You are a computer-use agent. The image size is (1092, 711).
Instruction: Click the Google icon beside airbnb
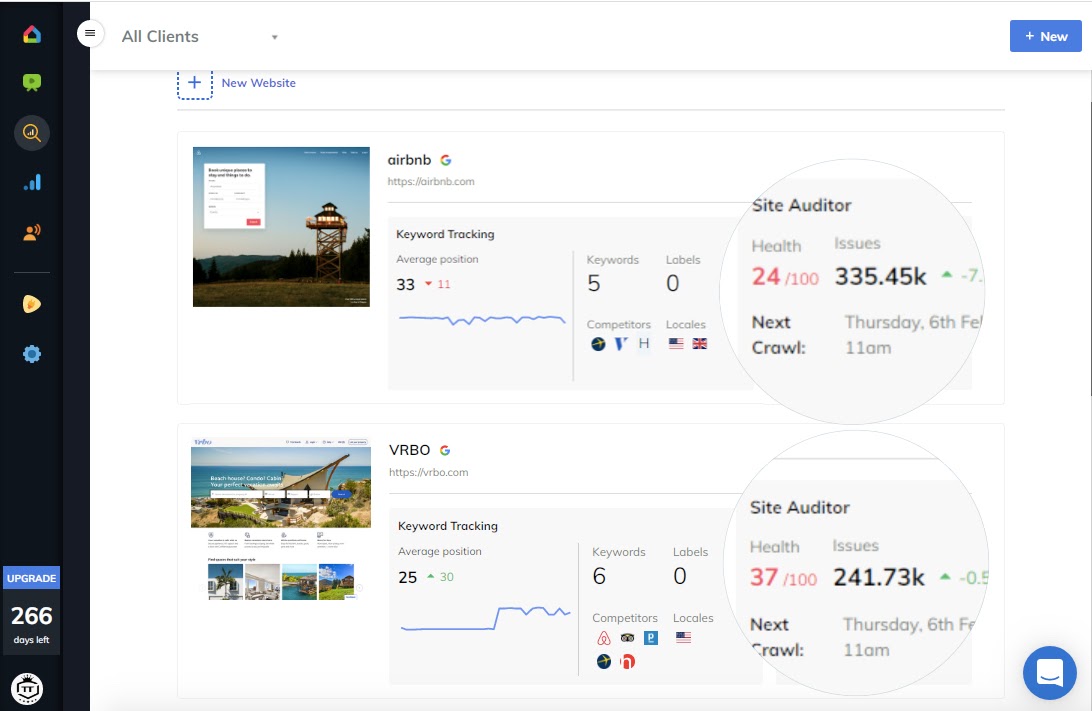[x=446, y=160]
